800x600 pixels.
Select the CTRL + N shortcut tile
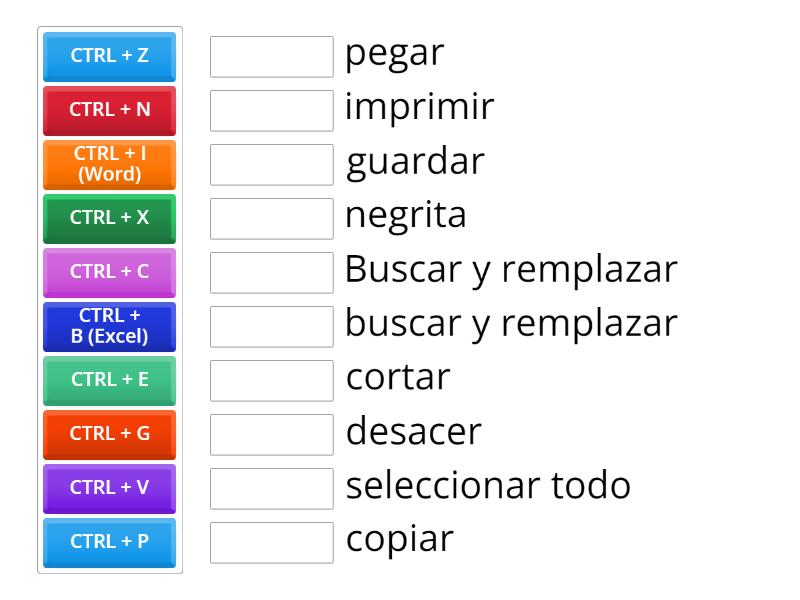click(x=108, y=111)
